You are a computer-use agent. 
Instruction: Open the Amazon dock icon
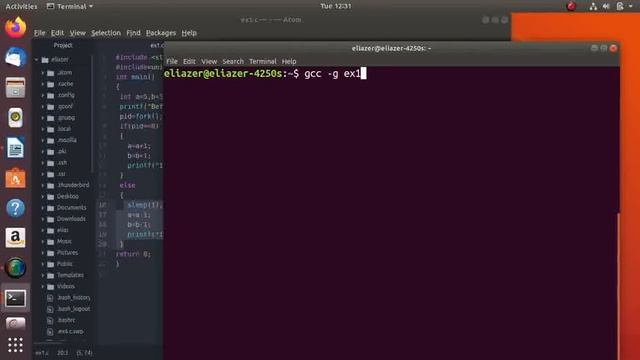point(16,238)
